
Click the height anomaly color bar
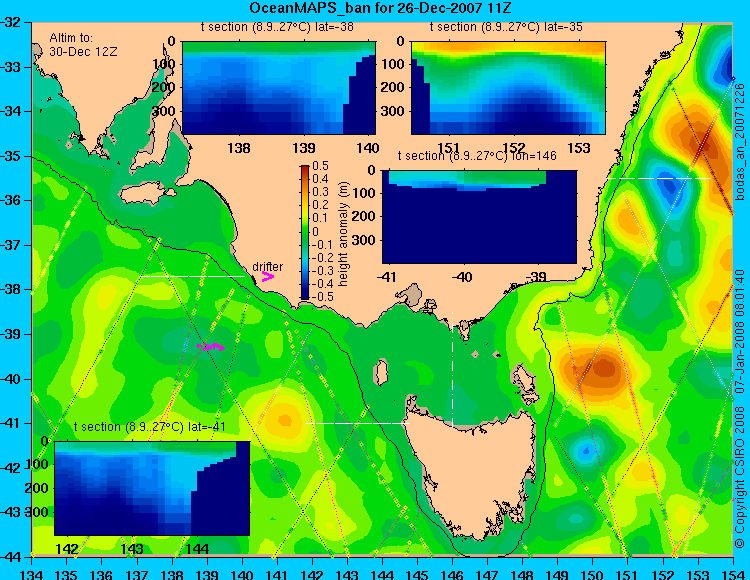[x=305, y=232]
